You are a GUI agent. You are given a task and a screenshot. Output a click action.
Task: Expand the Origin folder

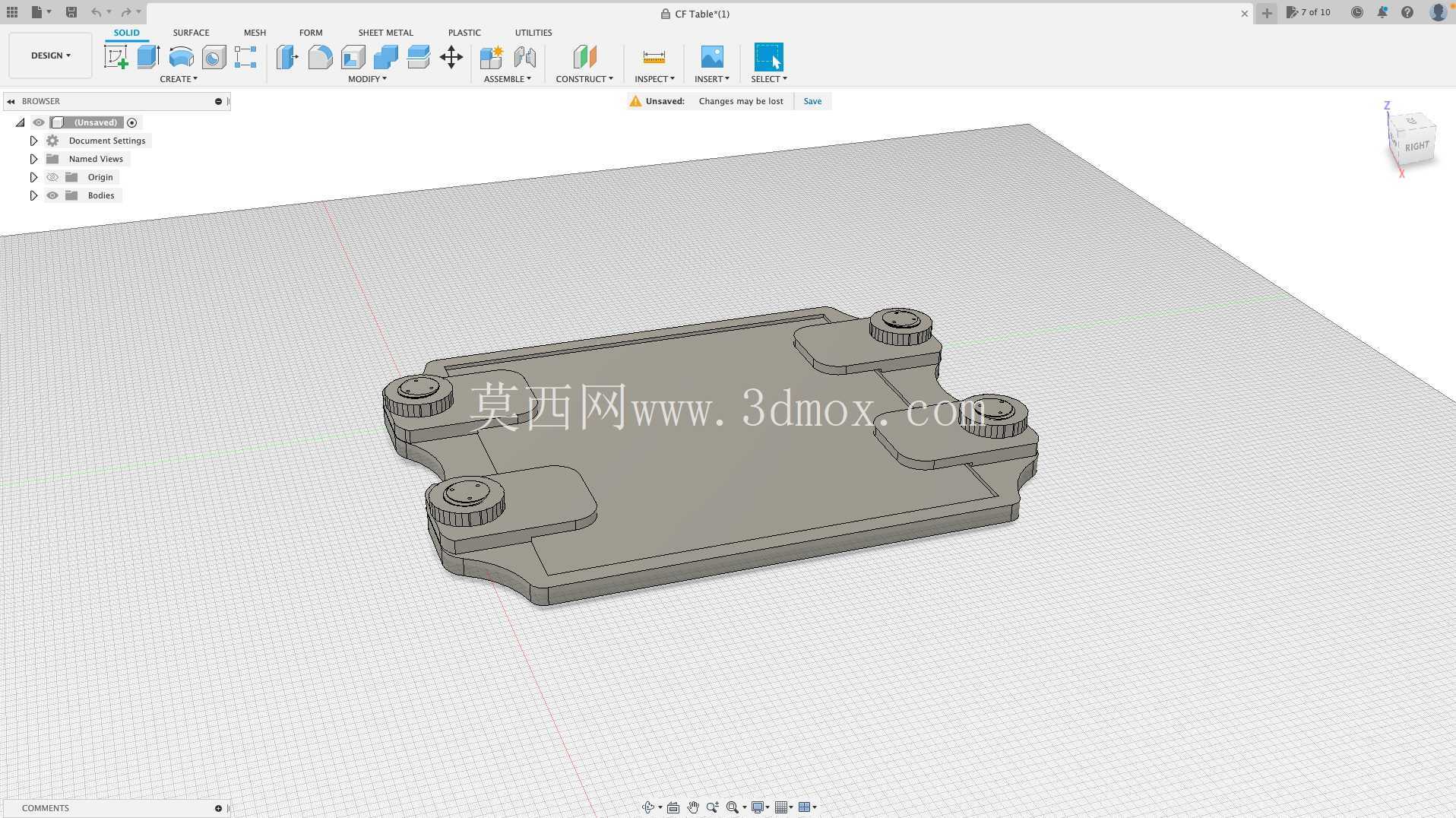coord(33,177)
